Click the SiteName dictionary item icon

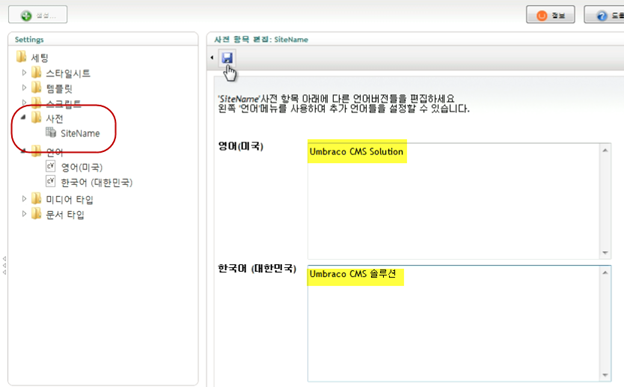coord(51,132)
